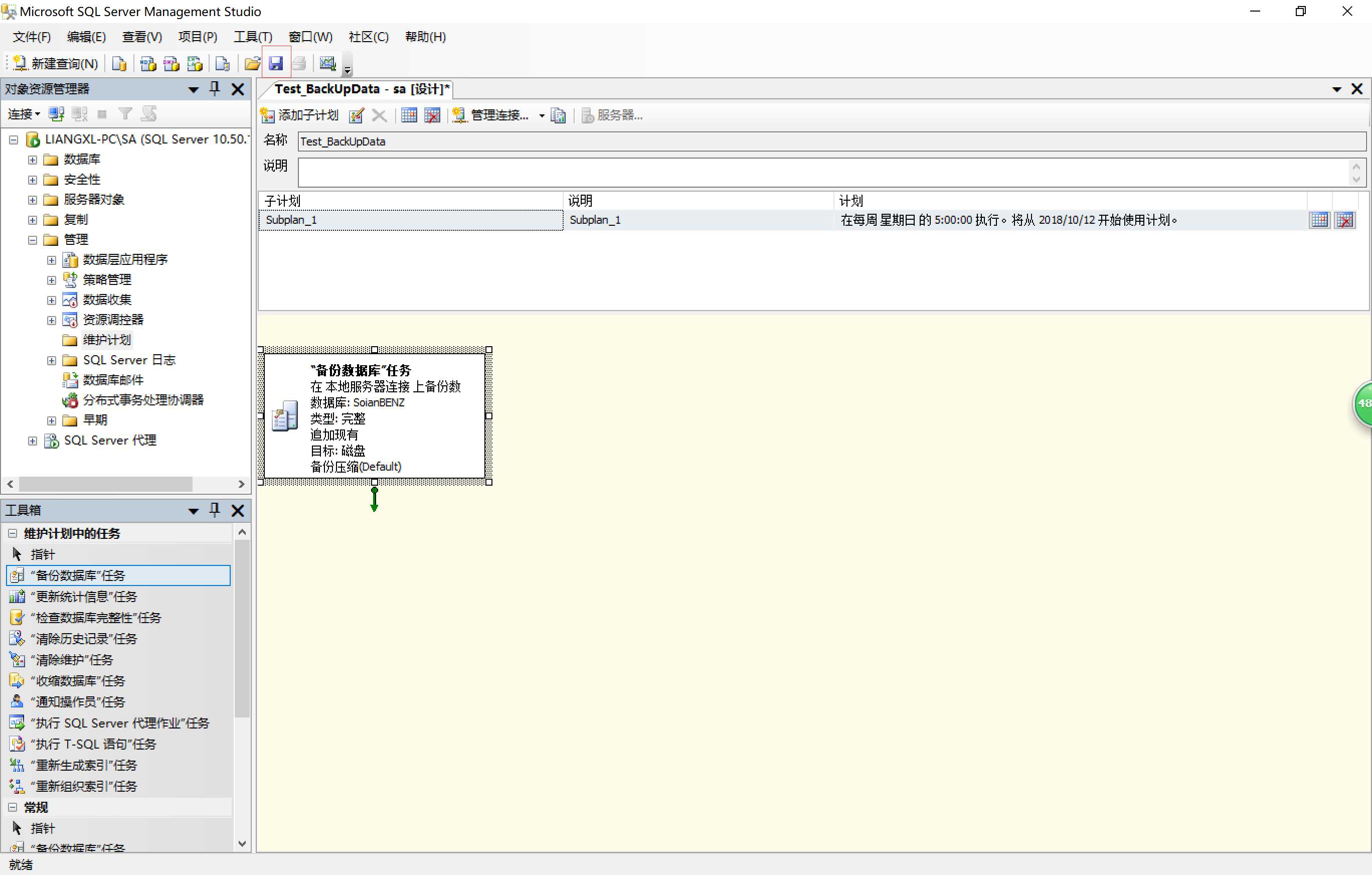1372x875 pixels.
Task: Select 分布式事务处理协调器 tree item
Action: coord(143,400)
